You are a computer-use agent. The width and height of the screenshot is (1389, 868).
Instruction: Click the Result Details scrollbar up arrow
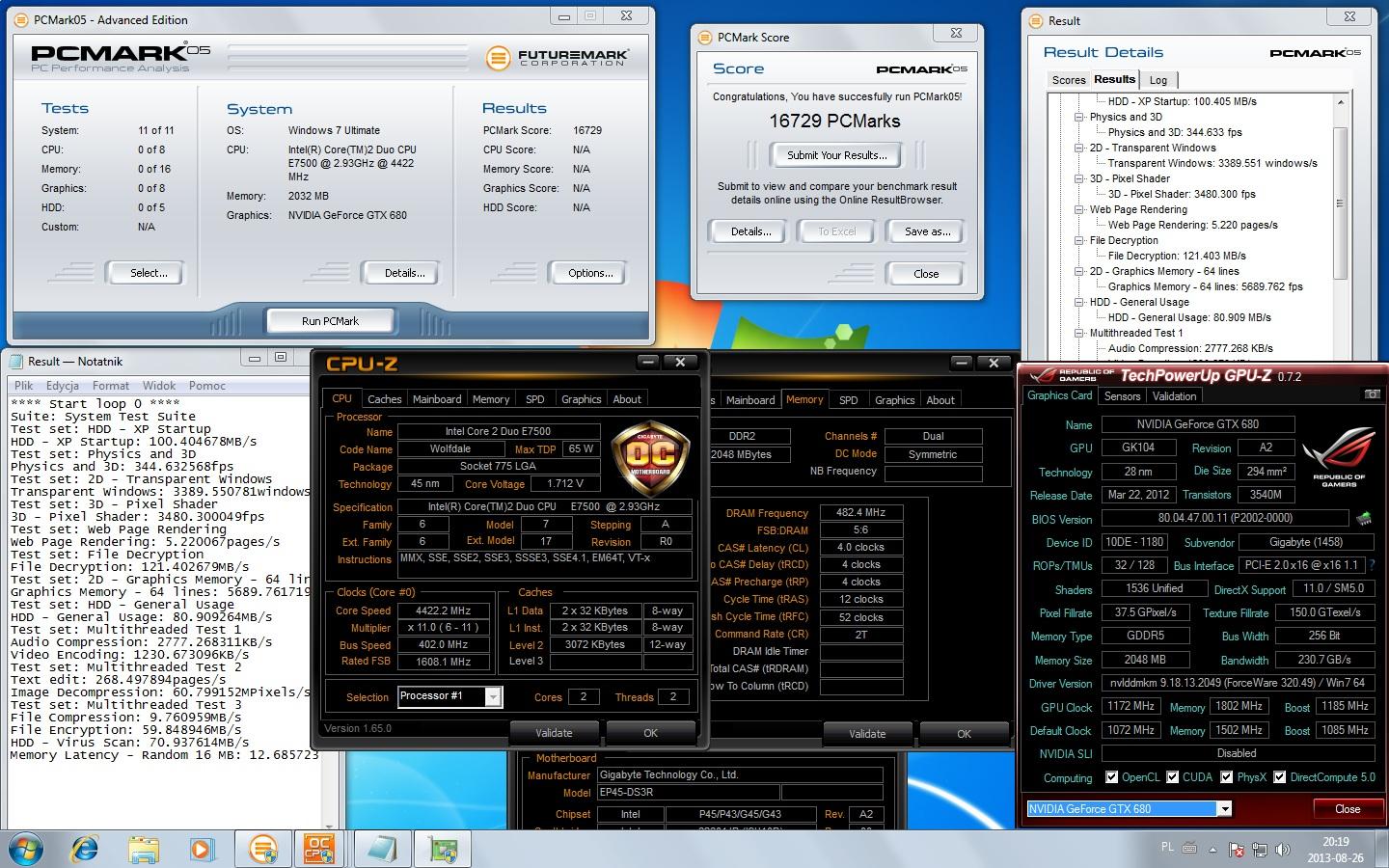point(1341,101)
